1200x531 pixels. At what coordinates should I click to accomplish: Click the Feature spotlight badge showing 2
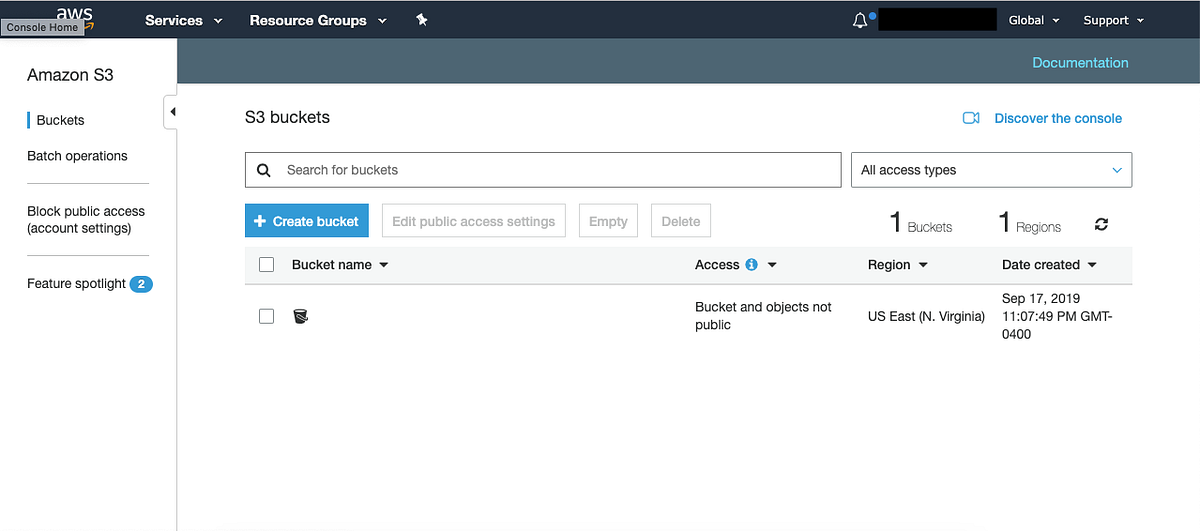(x=141, y=284)
